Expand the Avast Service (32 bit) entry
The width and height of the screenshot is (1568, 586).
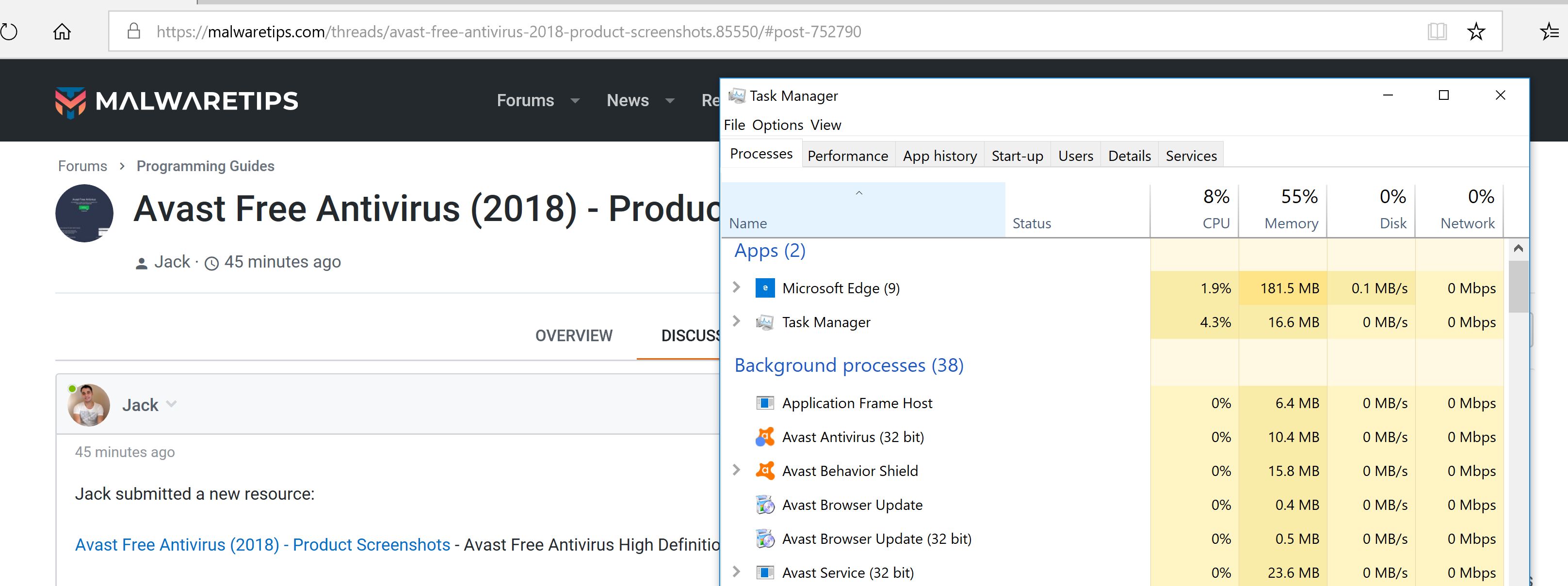pyautogui.click(x=736, y=571)
